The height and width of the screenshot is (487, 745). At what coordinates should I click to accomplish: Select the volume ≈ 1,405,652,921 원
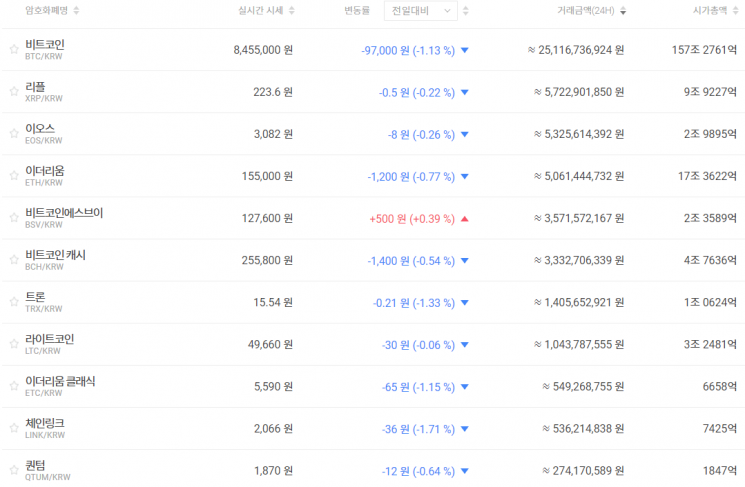coord(579,302)
